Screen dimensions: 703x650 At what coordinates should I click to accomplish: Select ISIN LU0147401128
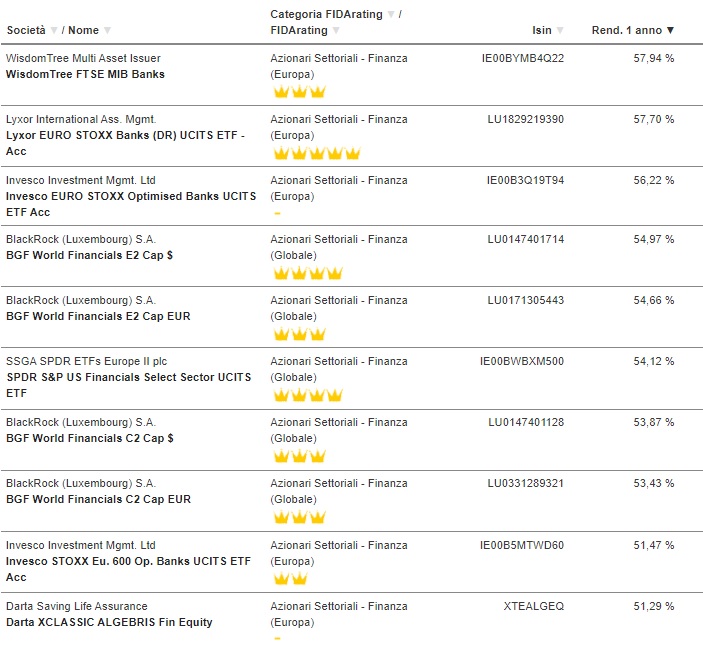pos(526,422)
